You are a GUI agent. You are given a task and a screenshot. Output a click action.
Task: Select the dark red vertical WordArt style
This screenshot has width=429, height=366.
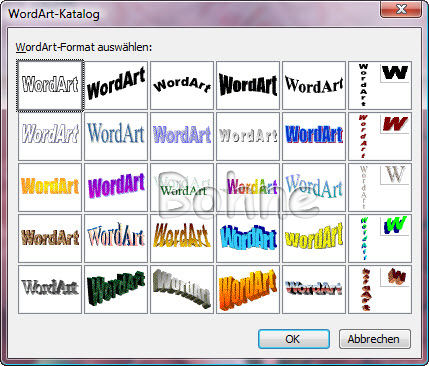[380, 136]
